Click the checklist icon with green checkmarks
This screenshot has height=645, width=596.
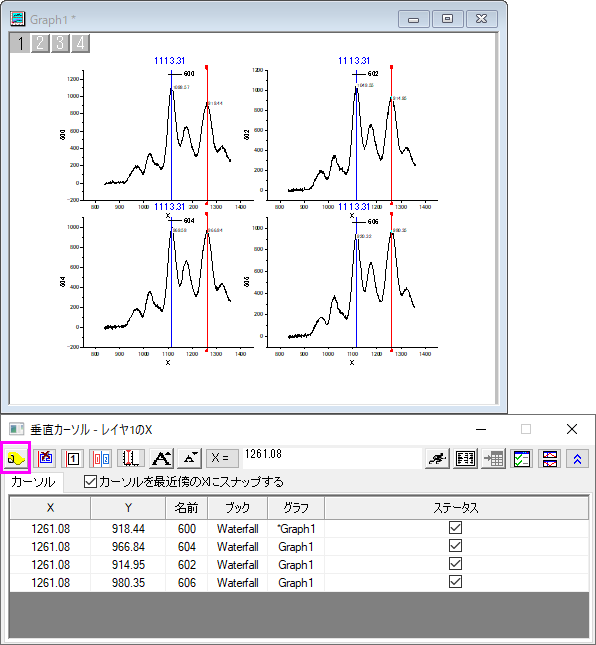coord(521,458)
